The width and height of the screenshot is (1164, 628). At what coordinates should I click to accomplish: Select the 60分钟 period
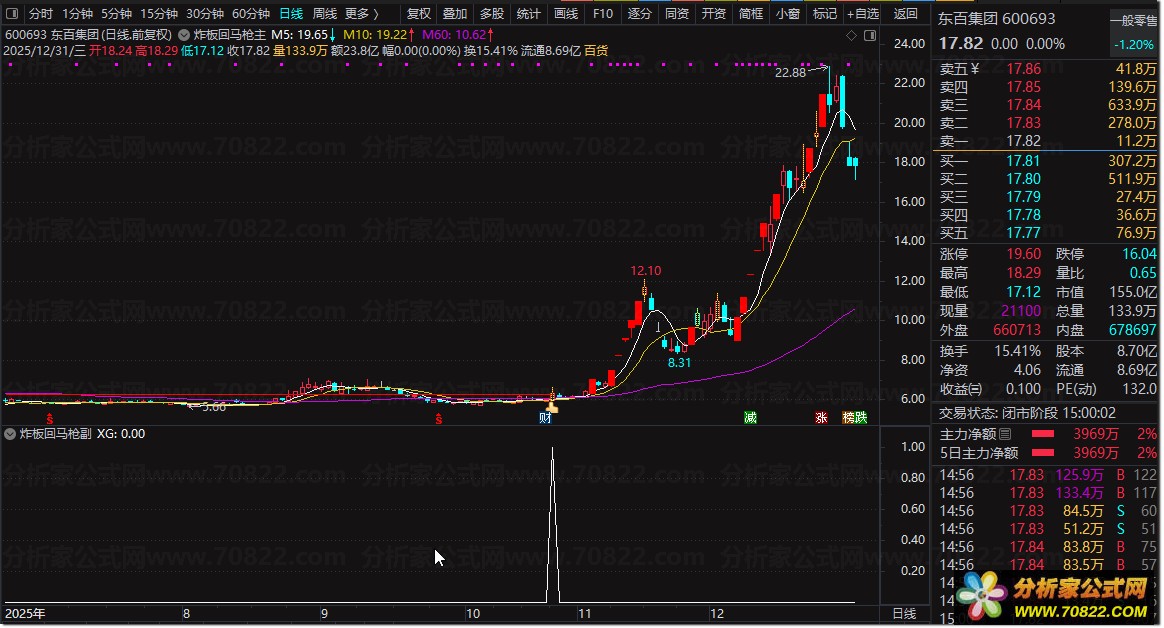(x=251, y=13)
